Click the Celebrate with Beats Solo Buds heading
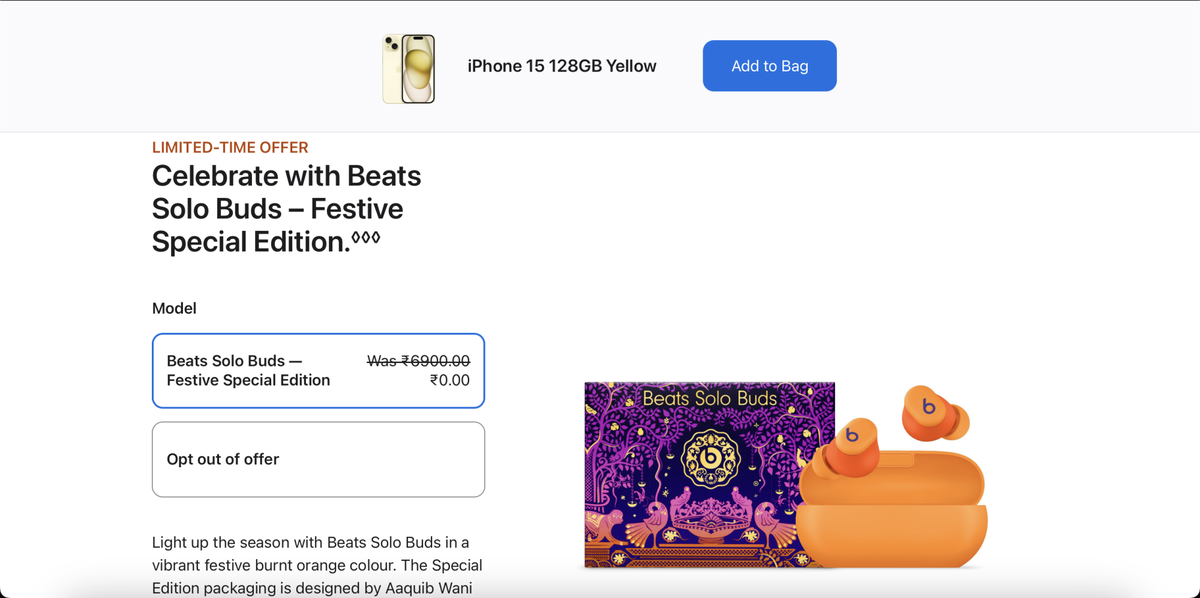This screenshot has height=598, width=1200. [287, 208]
